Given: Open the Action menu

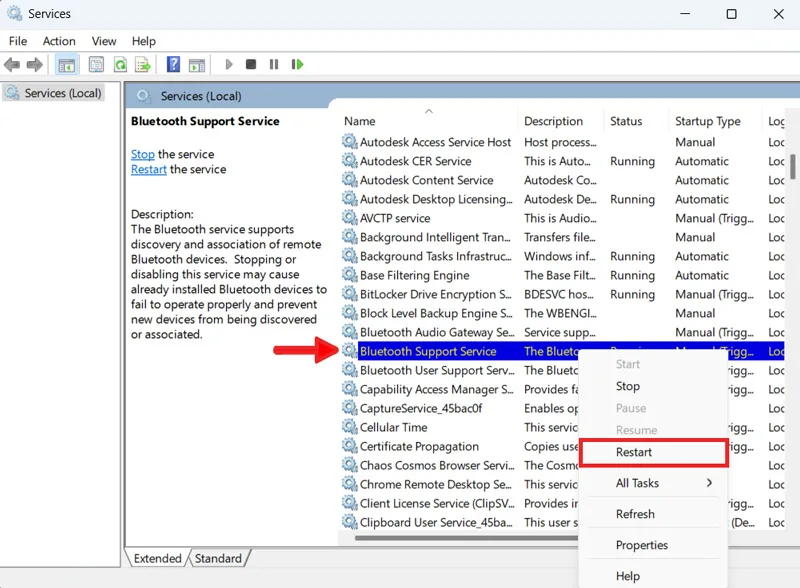Looking at the screenshot, I should click(x=59, y=41).
